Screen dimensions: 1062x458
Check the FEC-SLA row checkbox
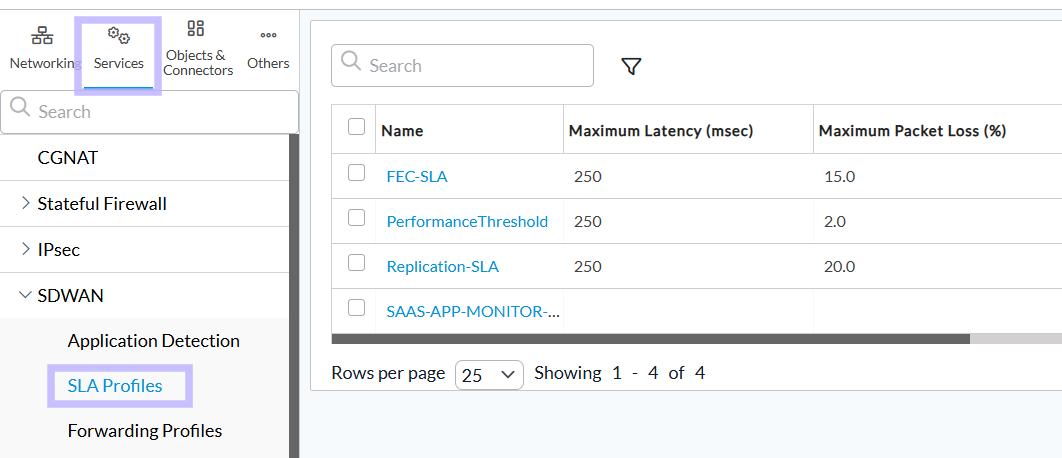tap(356, 173)
